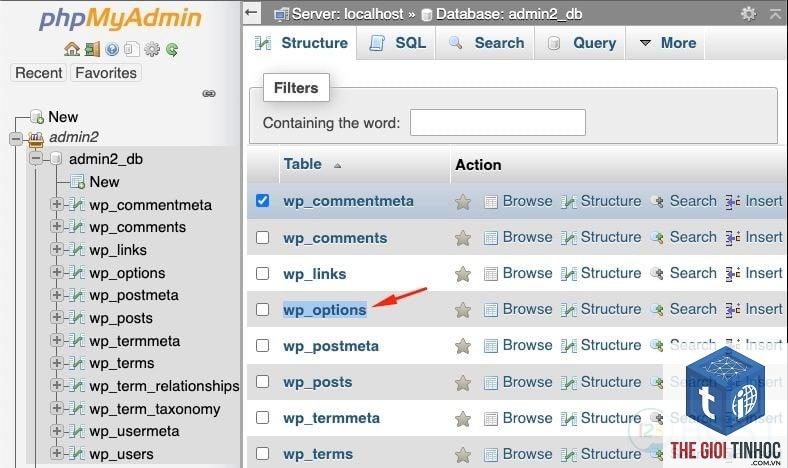Open the phpMyAdmin home icon
Image resolution: width=788 pixels, height=468 pixels.
pyautogui.click(x=72, y=49)
